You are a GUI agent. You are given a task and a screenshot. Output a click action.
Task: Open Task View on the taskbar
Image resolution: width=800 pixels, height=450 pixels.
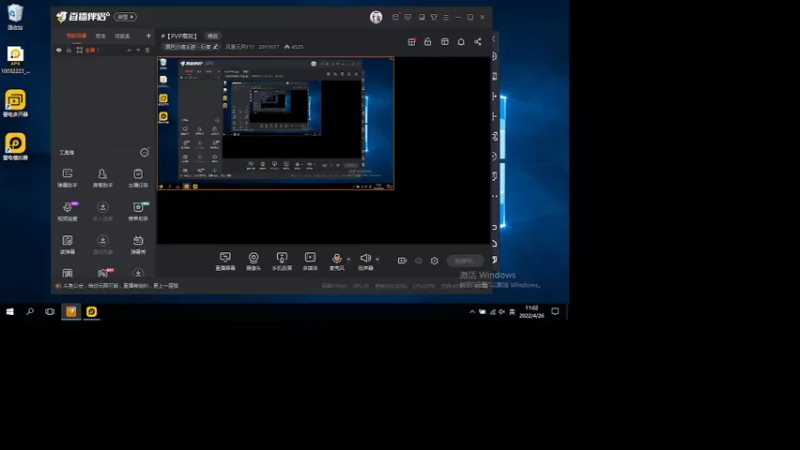pos(50,311)
